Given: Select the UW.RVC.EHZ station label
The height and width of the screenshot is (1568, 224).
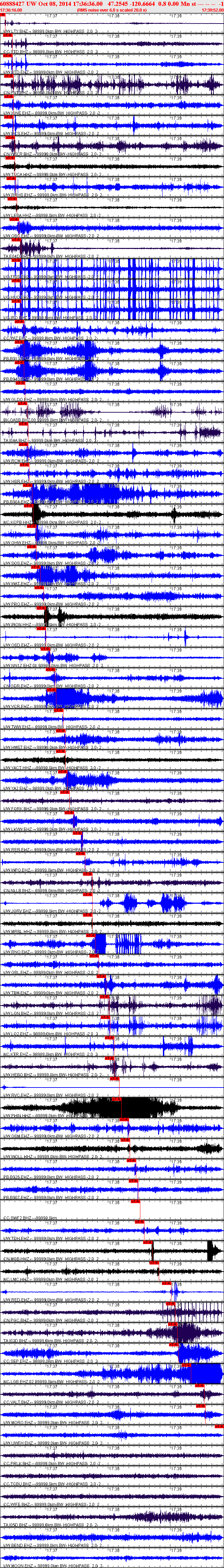Looking at the screenshot, I should [x=51, y=1096].
